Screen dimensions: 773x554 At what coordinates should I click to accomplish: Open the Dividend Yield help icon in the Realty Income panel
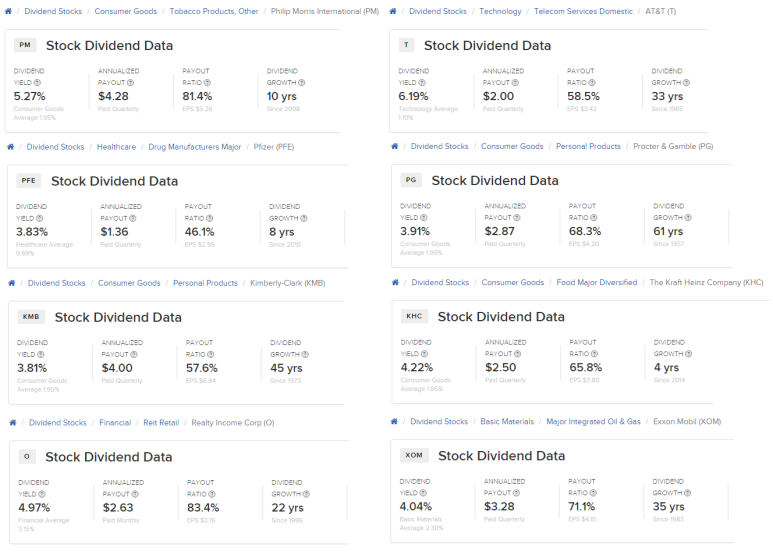click(x=42, y=494)
